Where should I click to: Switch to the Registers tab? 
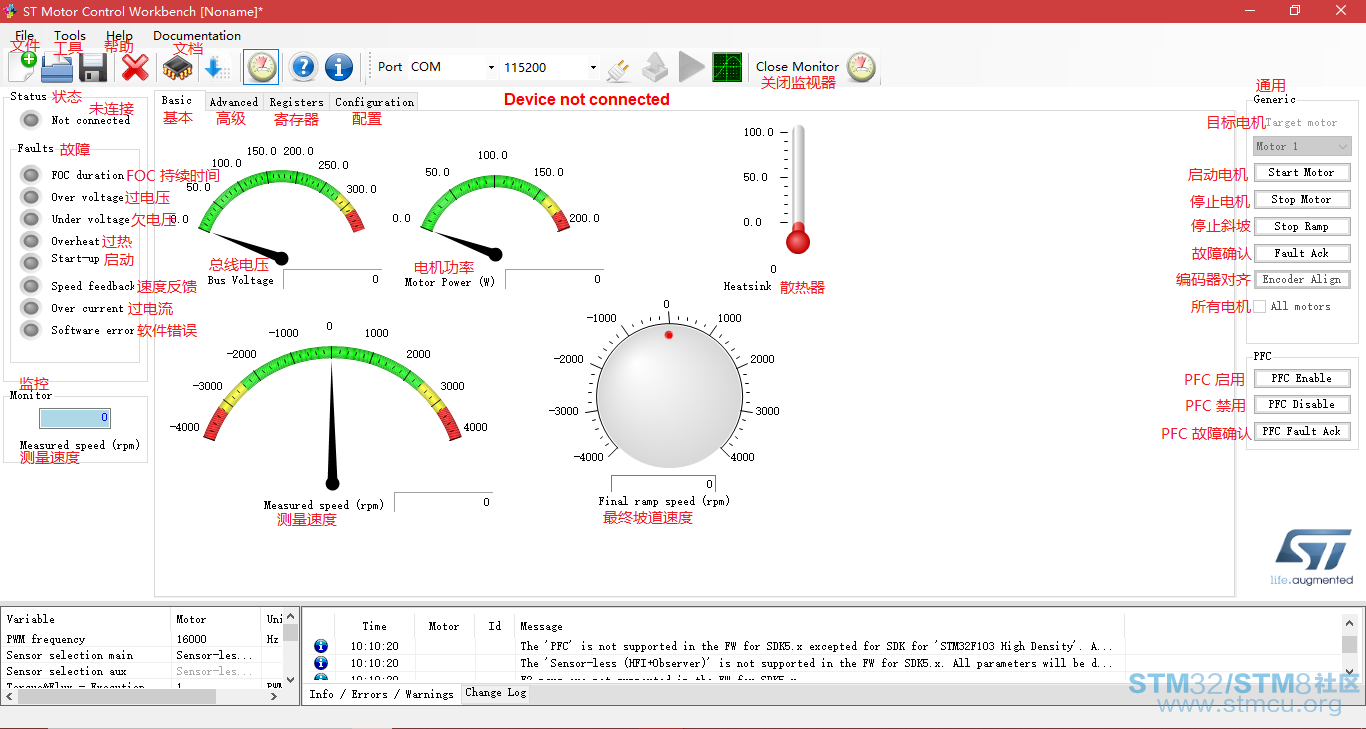(x=297, y=102)
